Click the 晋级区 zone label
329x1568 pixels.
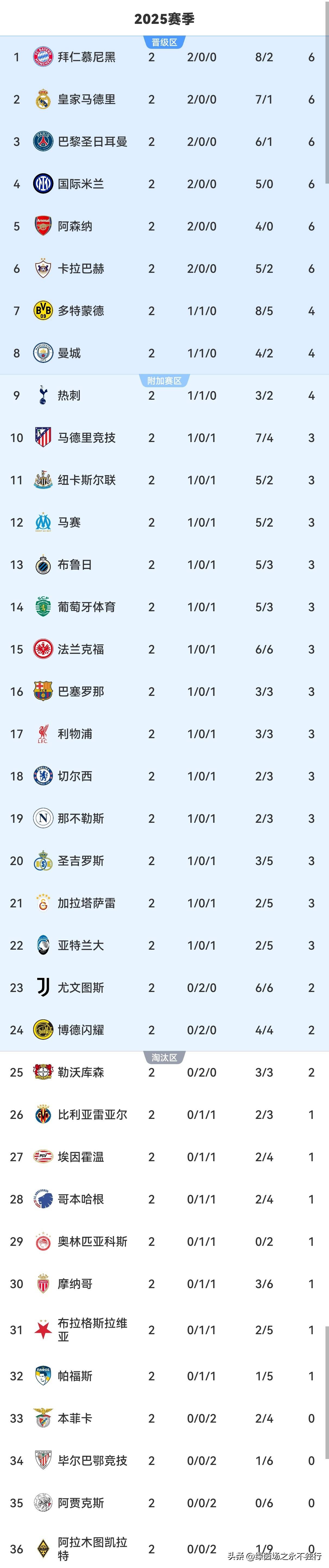click(164, 43)
